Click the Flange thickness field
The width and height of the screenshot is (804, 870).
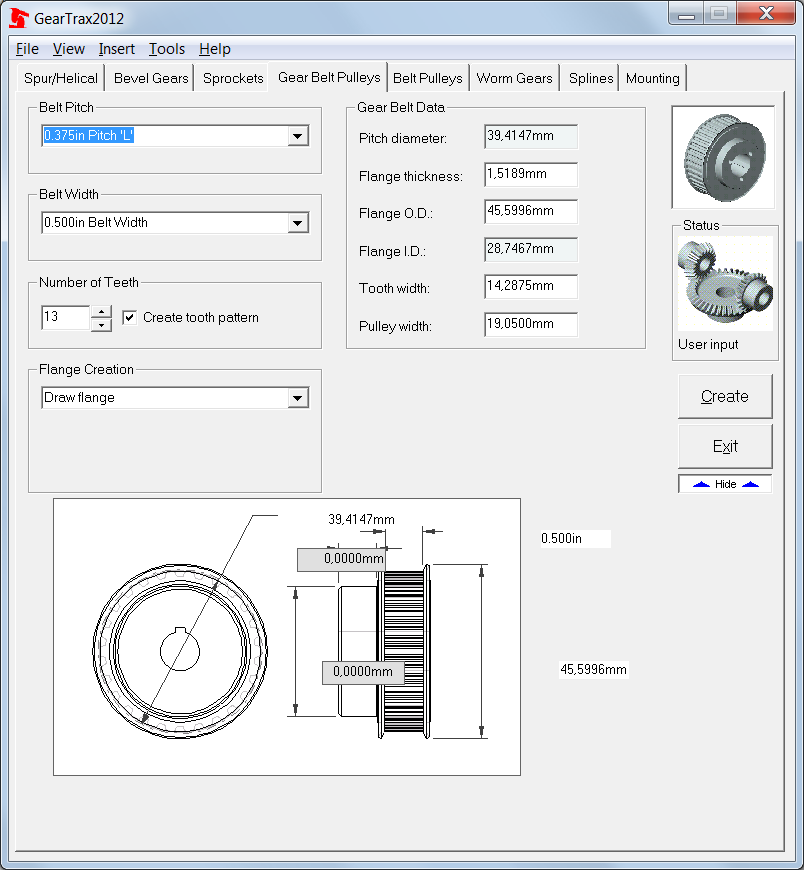pyautogui.click(x=531, y=174)
